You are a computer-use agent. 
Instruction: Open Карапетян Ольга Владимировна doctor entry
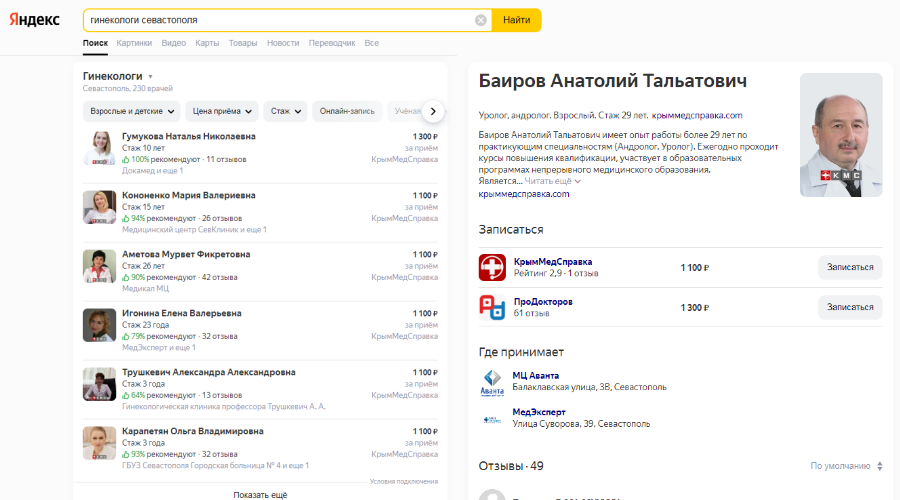tap(192, 431)
